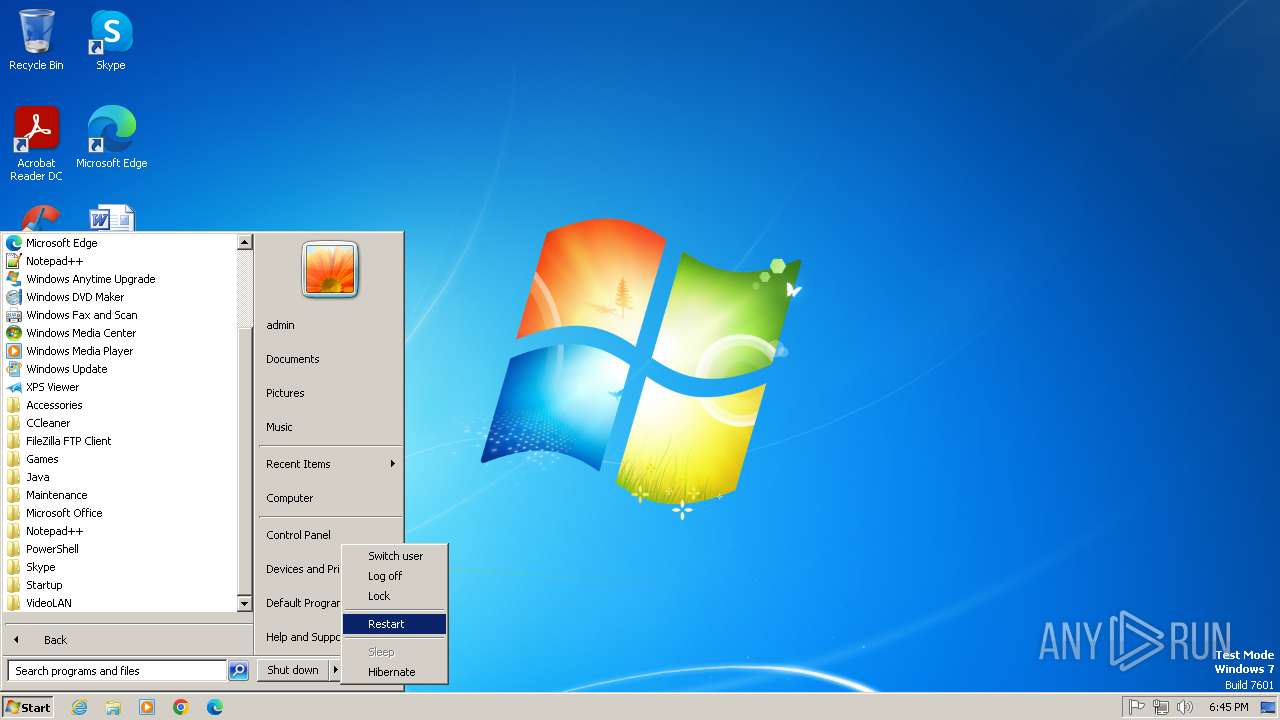Viewport: 1280px width, 720px height.
Task: Click the Microsoft Edge icon in programs list
Action: point(14,243)
